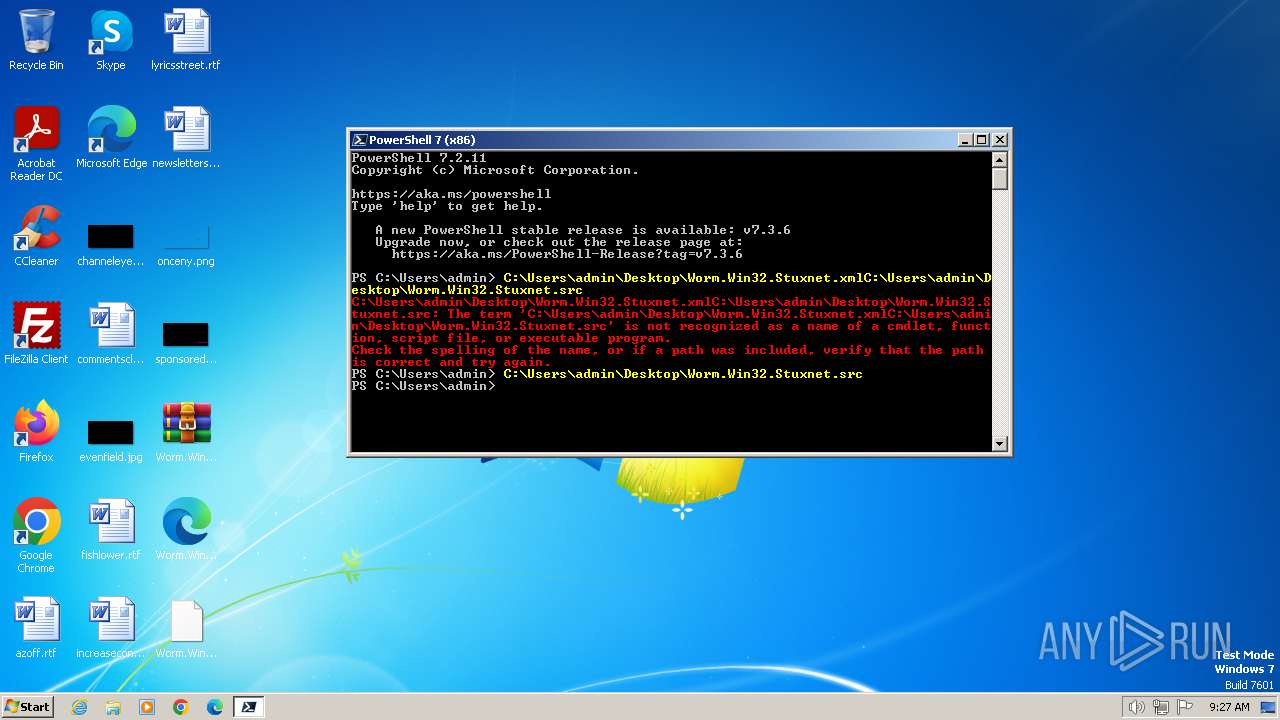This screenshot has height=720, width=1280.
Task: Click the PowerShell taskbar button
Action: [249, 707]
